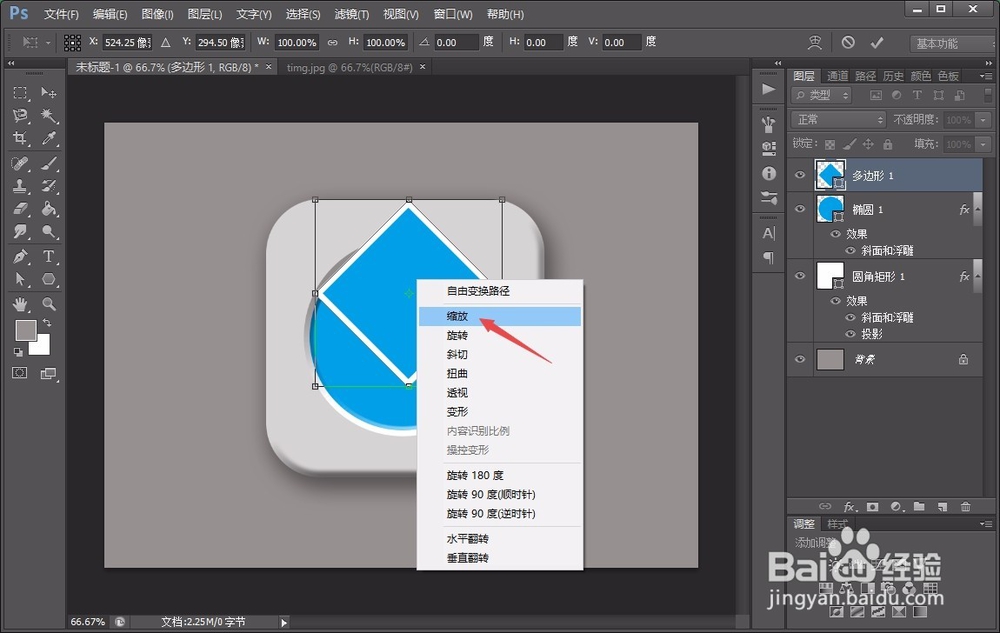Image resolution: width=1000 pixels, height=633 pixels.
Task: Add layer style fx button
Action: 849,507
